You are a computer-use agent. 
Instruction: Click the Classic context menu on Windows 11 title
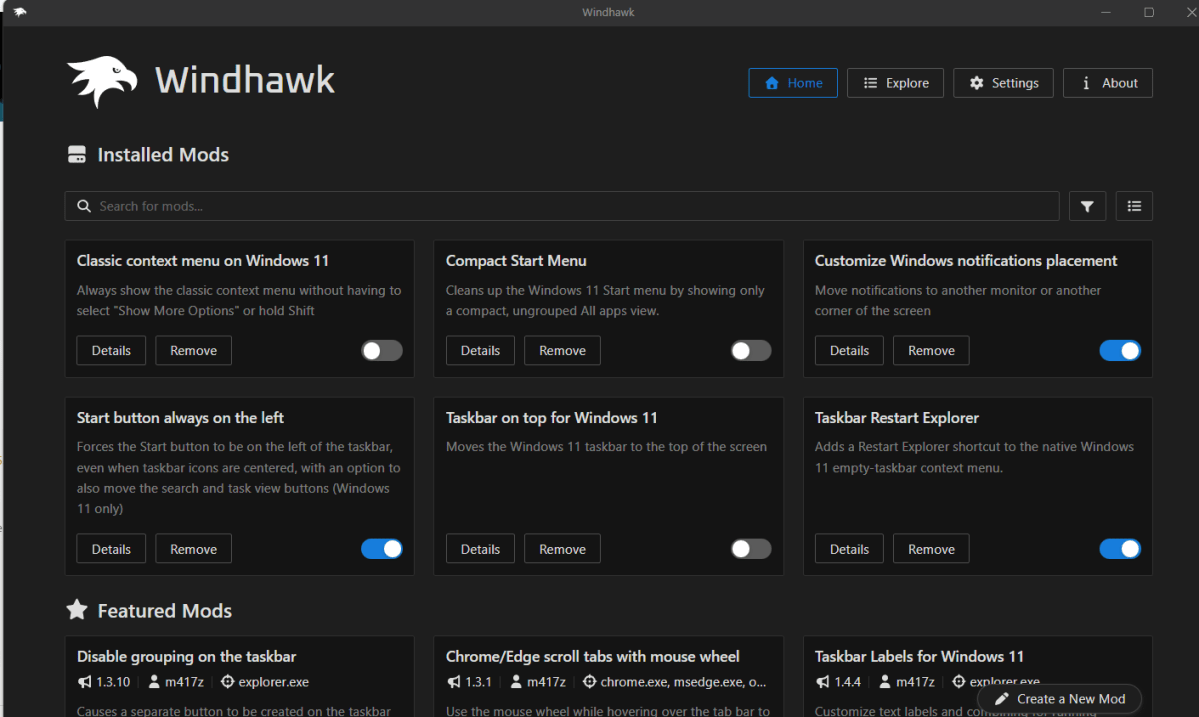(203, 261)
